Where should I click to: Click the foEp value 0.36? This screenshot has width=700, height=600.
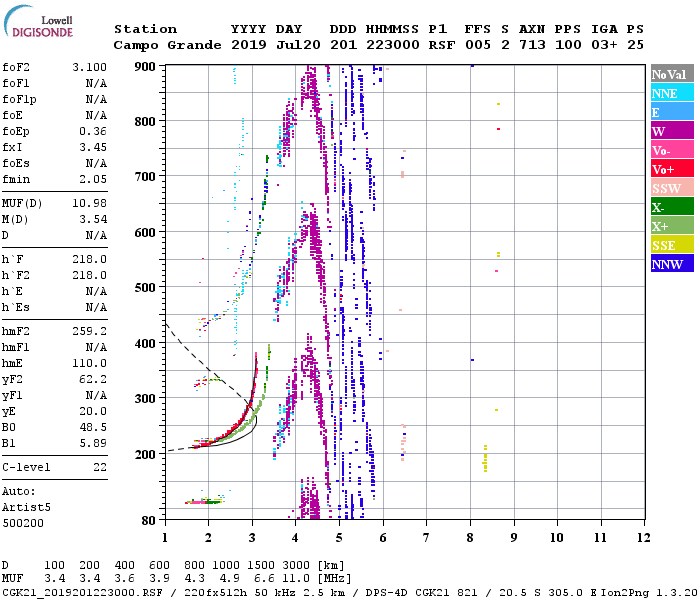(x=93, y=131)
